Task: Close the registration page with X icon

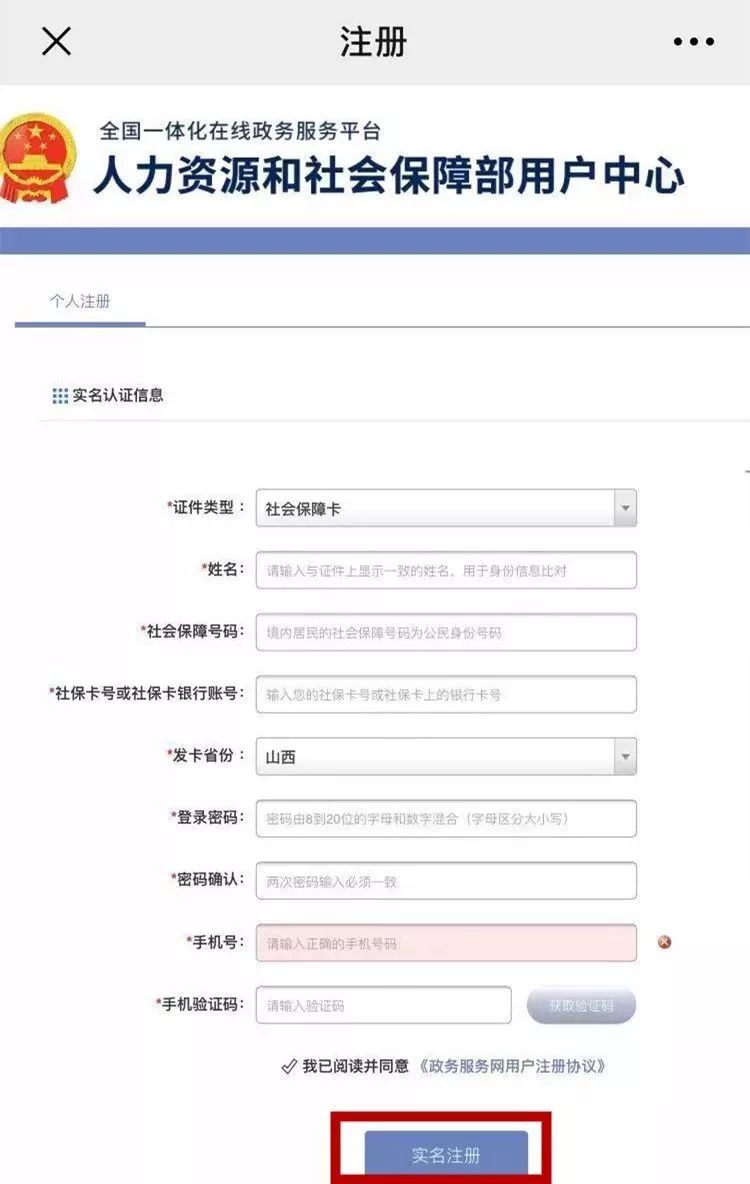Action: [x=56, y=41]
